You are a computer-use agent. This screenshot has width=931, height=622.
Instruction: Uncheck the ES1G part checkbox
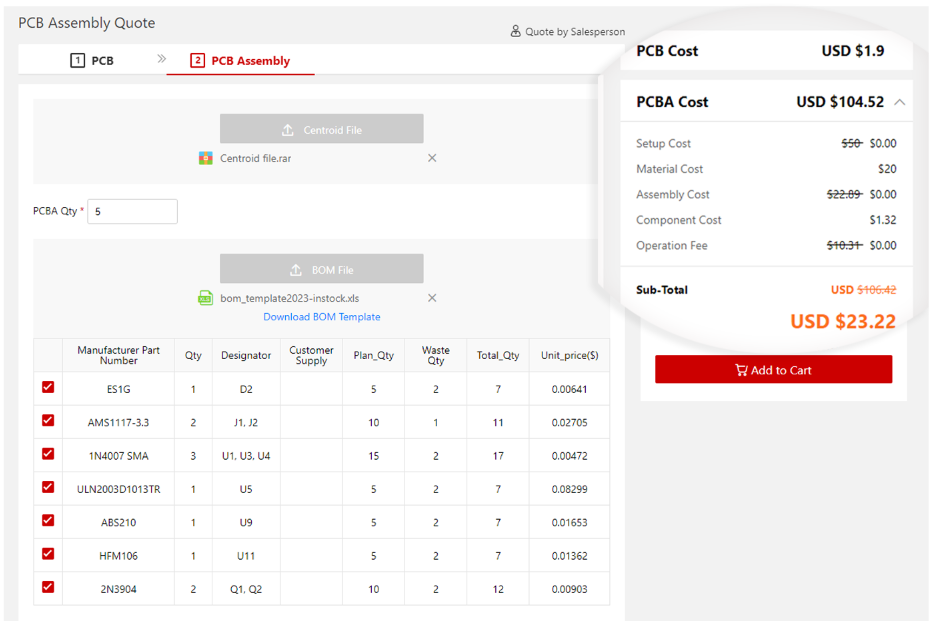click(48, 388)
